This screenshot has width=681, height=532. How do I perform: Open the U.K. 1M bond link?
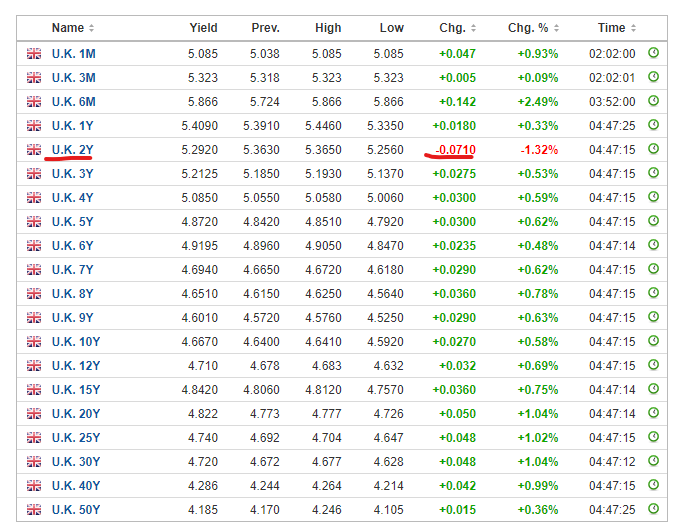(74, 54)
